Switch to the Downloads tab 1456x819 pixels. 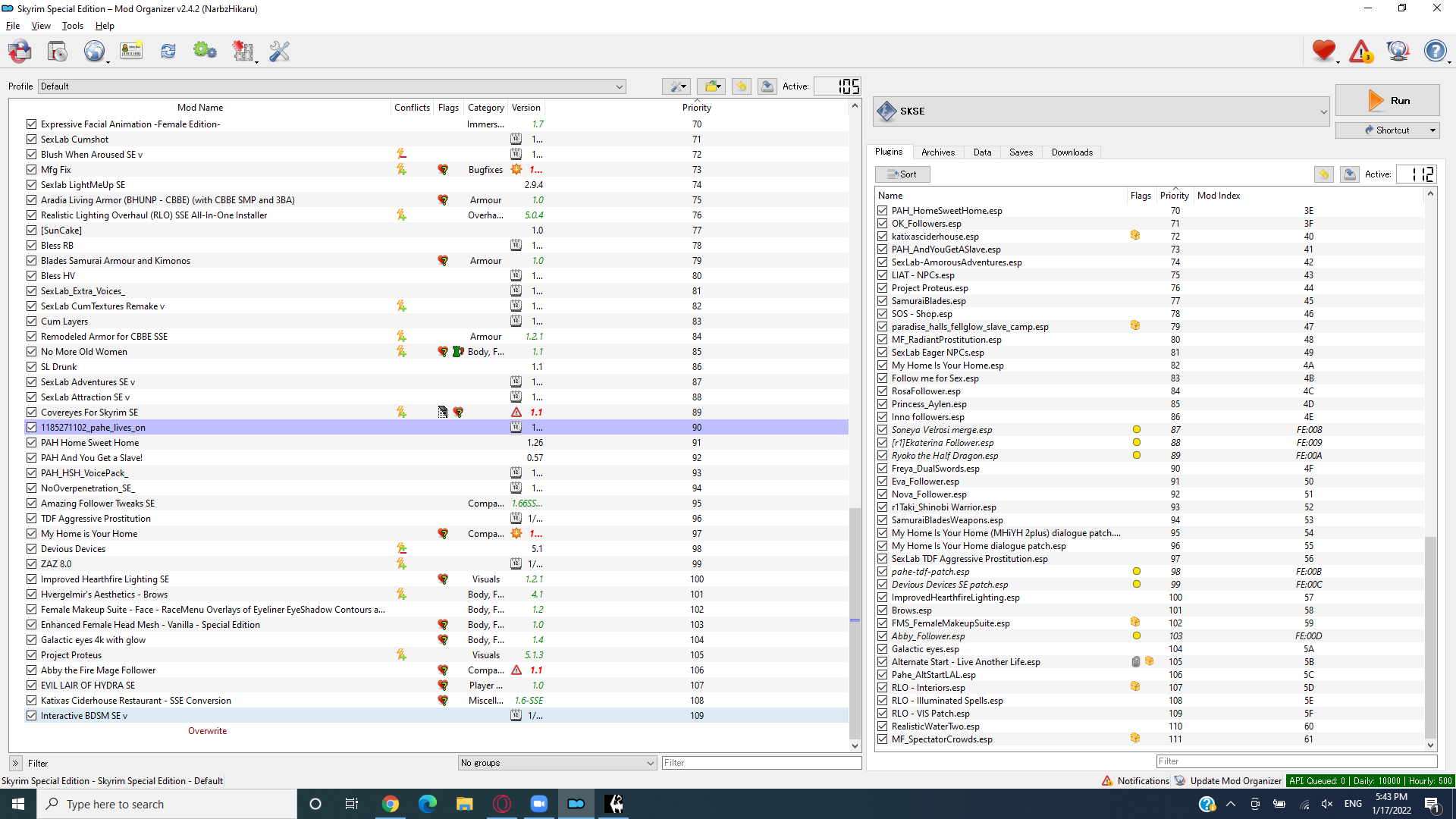click(1072, 152)
